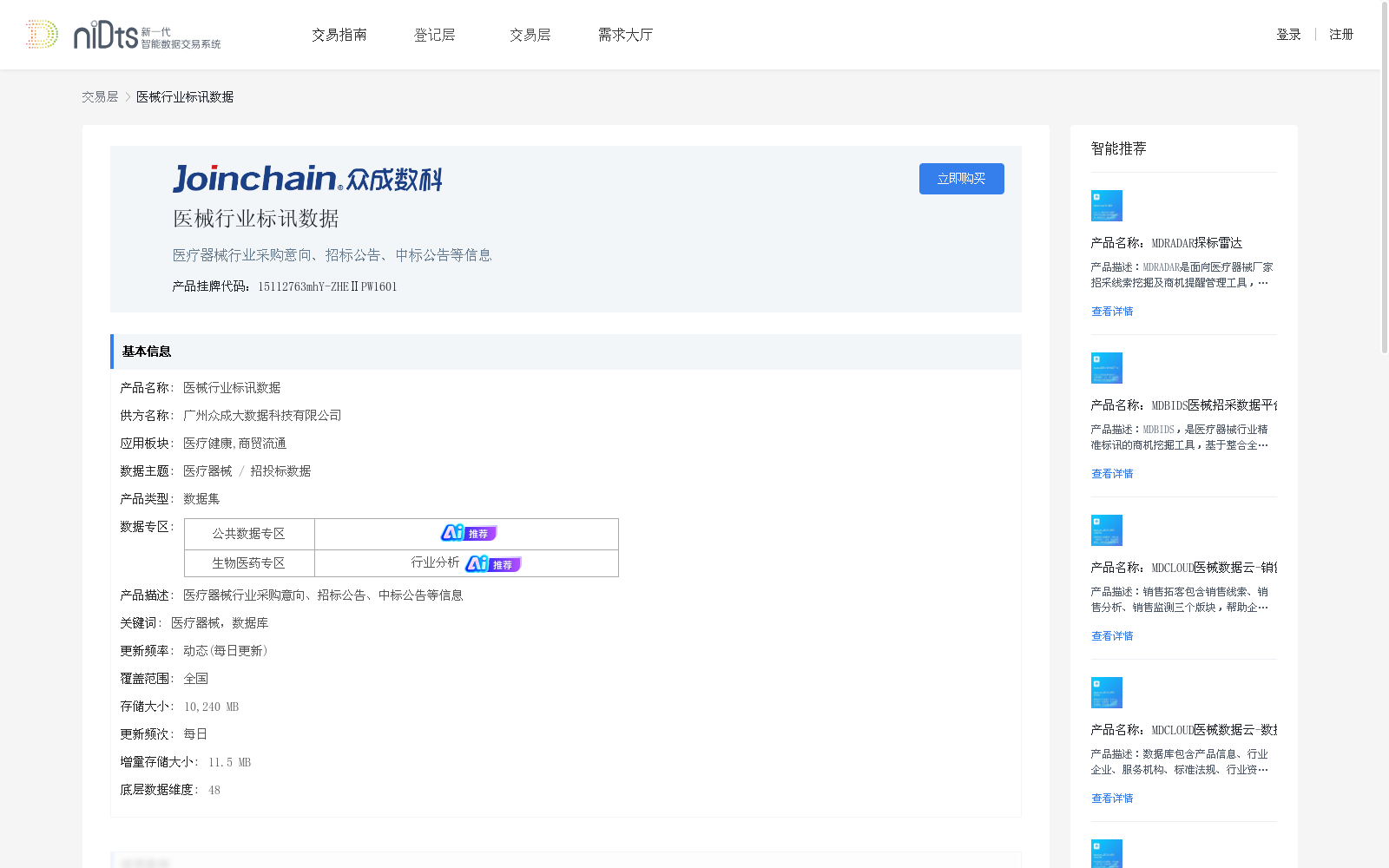
Task: View details of MDCLOUD sales product
Action: (1112, 636)
